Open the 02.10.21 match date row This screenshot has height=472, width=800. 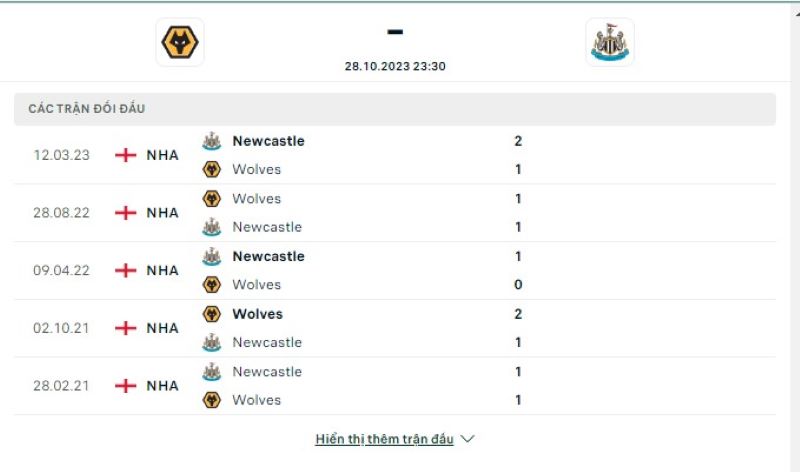click(60, 328)
